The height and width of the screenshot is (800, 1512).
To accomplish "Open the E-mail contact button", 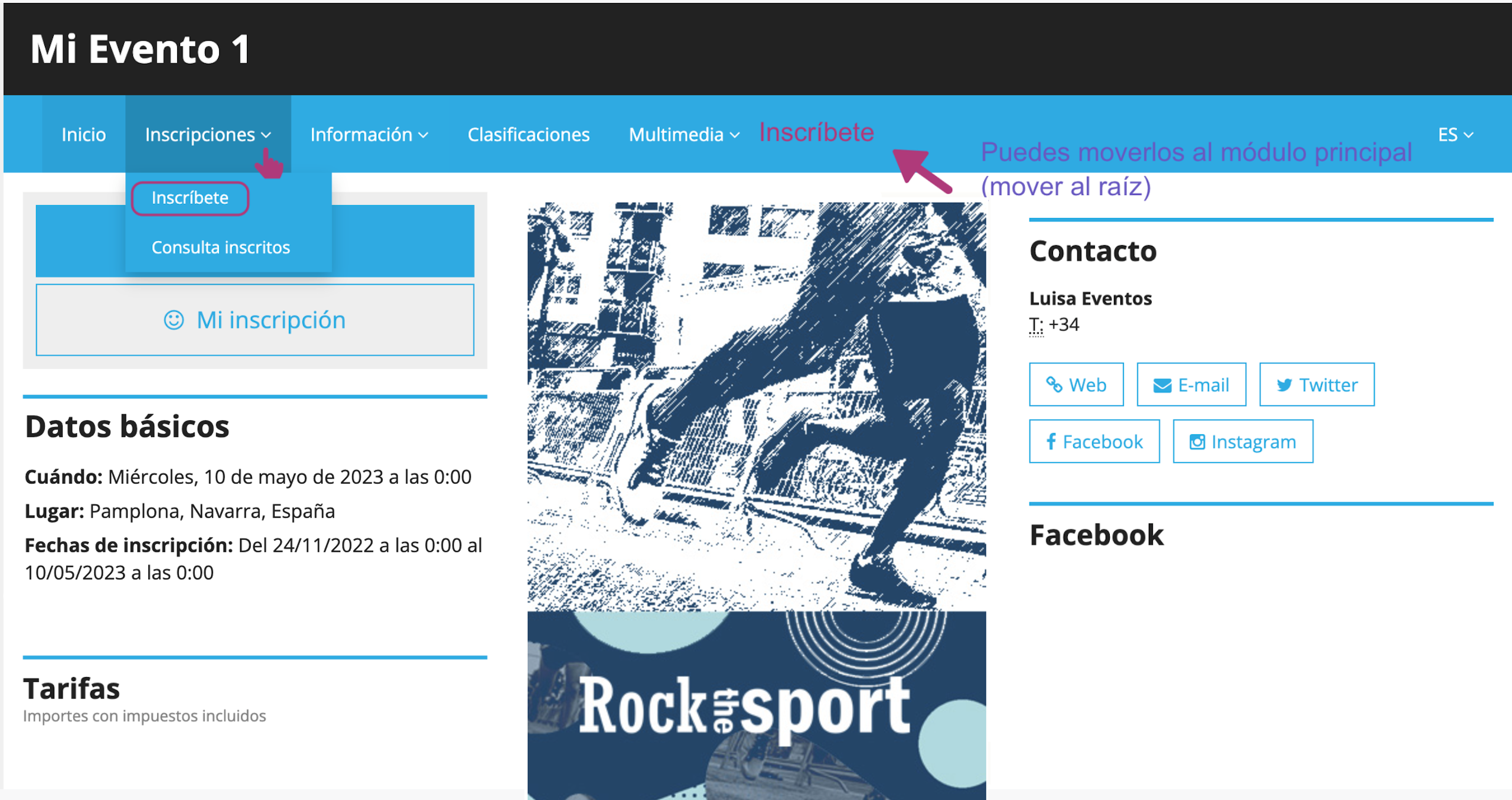I will [1191, 385].
